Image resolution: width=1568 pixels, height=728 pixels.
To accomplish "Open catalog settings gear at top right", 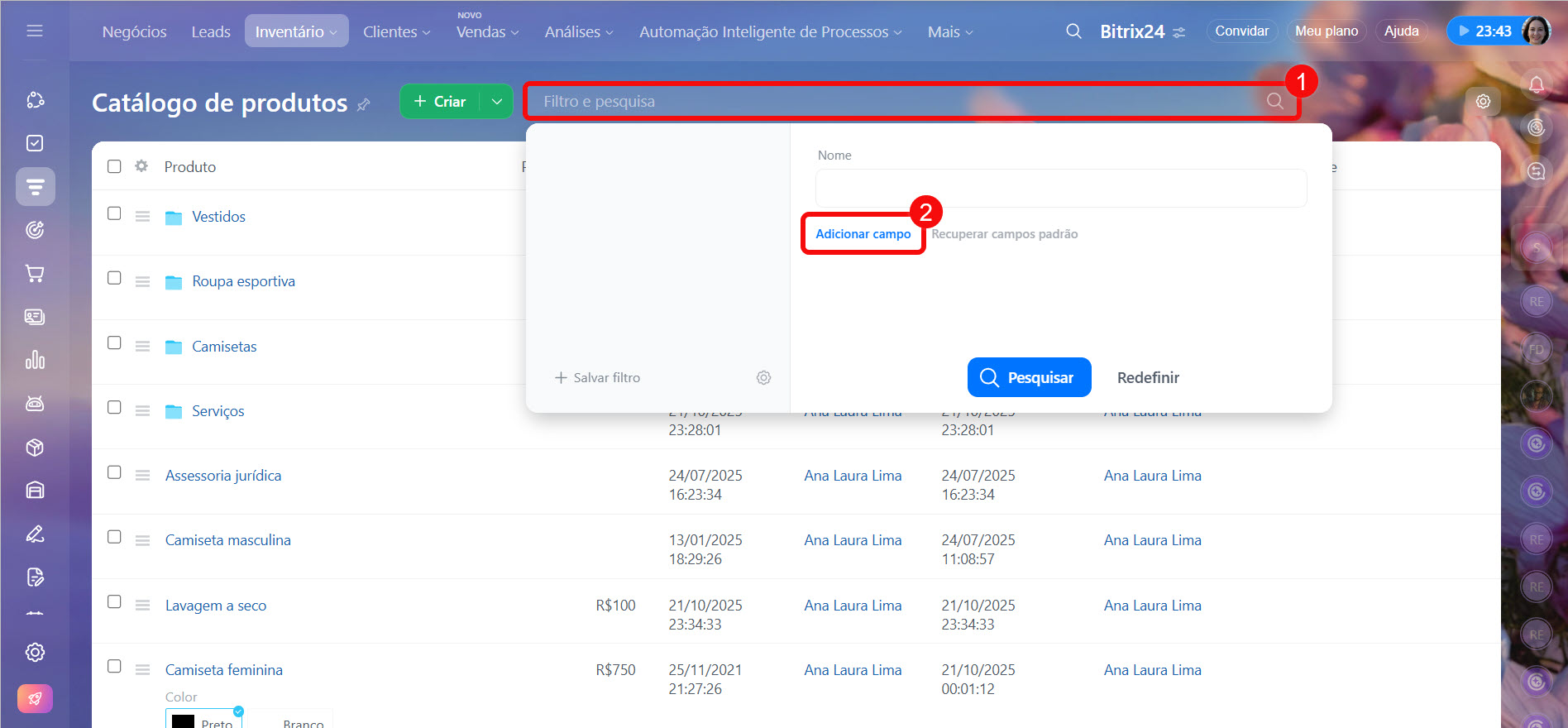I will pos(1483,101).
